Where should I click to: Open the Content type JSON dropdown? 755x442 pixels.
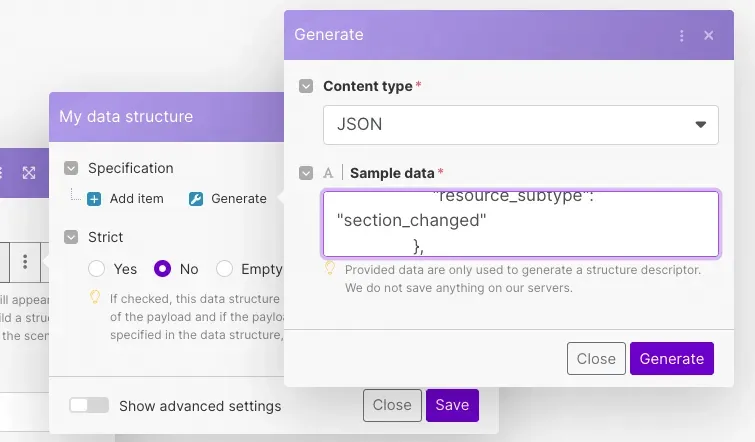520,125
